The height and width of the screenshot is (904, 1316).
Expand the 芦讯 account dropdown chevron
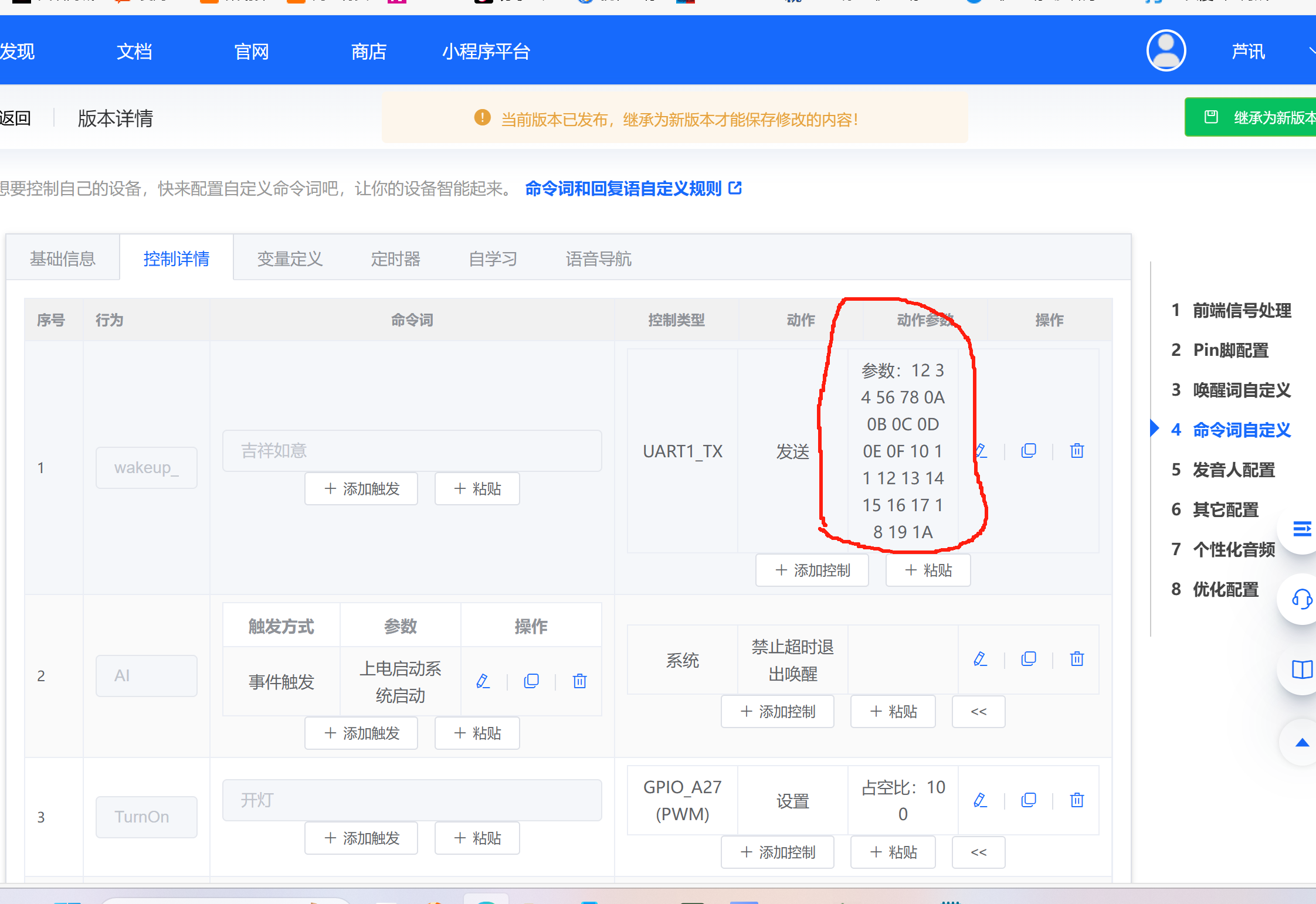coord(1312,50)
